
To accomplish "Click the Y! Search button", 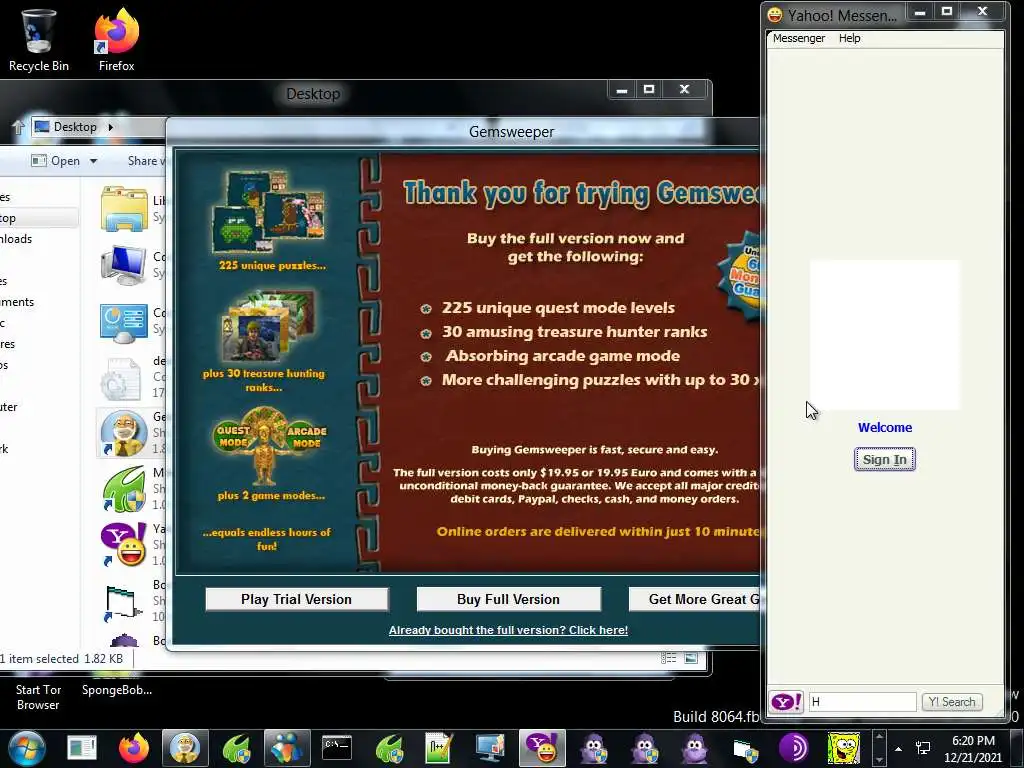I will tap(952, 702).
